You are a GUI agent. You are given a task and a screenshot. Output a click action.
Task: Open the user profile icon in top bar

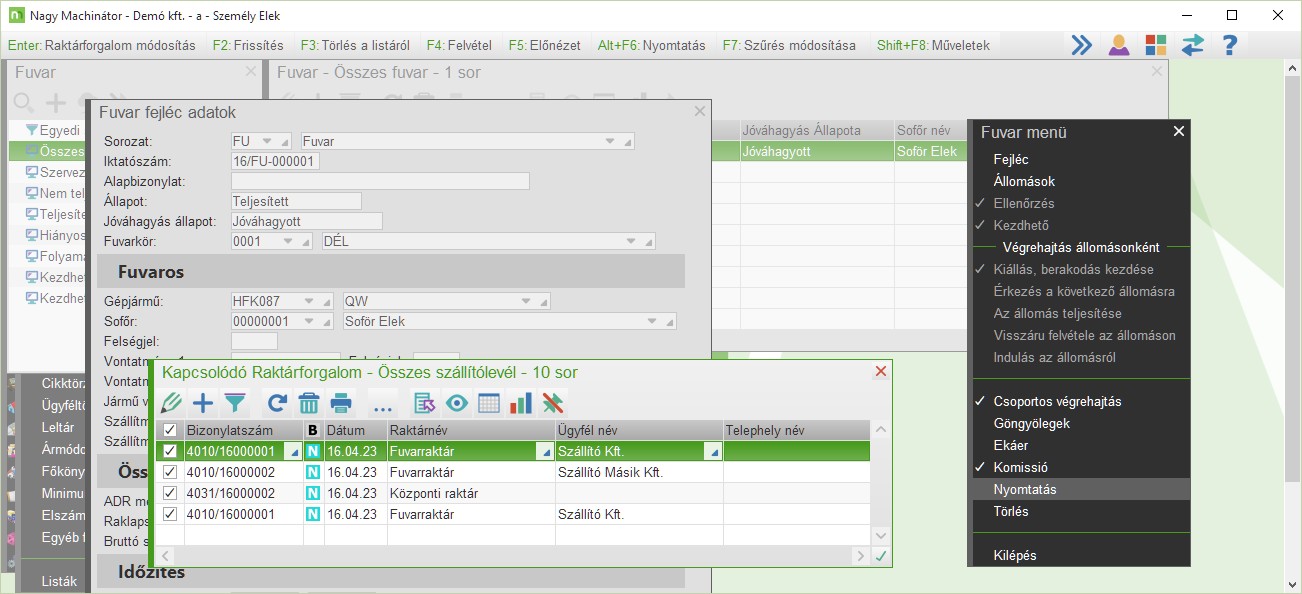coord(1119,45)
